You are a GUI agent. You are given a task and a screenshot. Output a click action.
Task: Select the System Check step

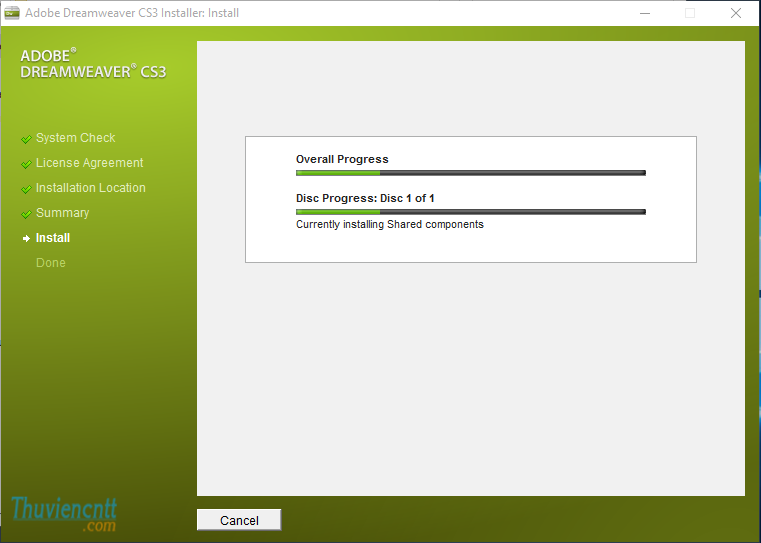click(75, 138)
